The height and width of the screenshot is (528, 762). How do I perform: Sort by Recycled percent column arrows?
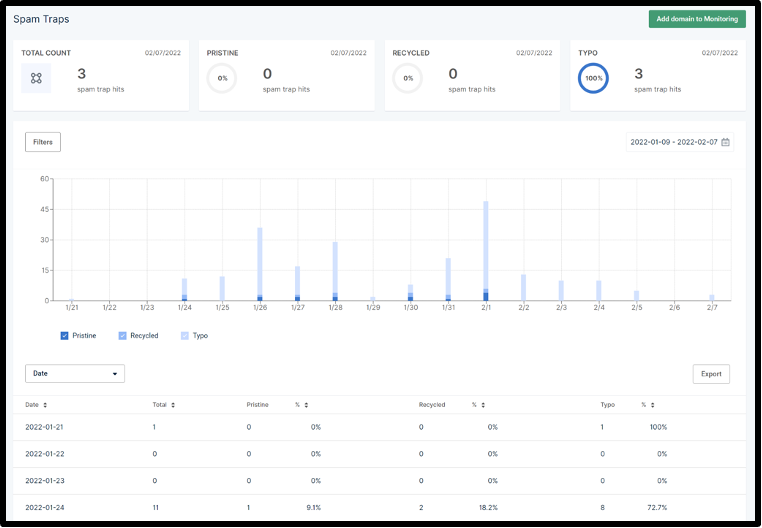[483, 405]
